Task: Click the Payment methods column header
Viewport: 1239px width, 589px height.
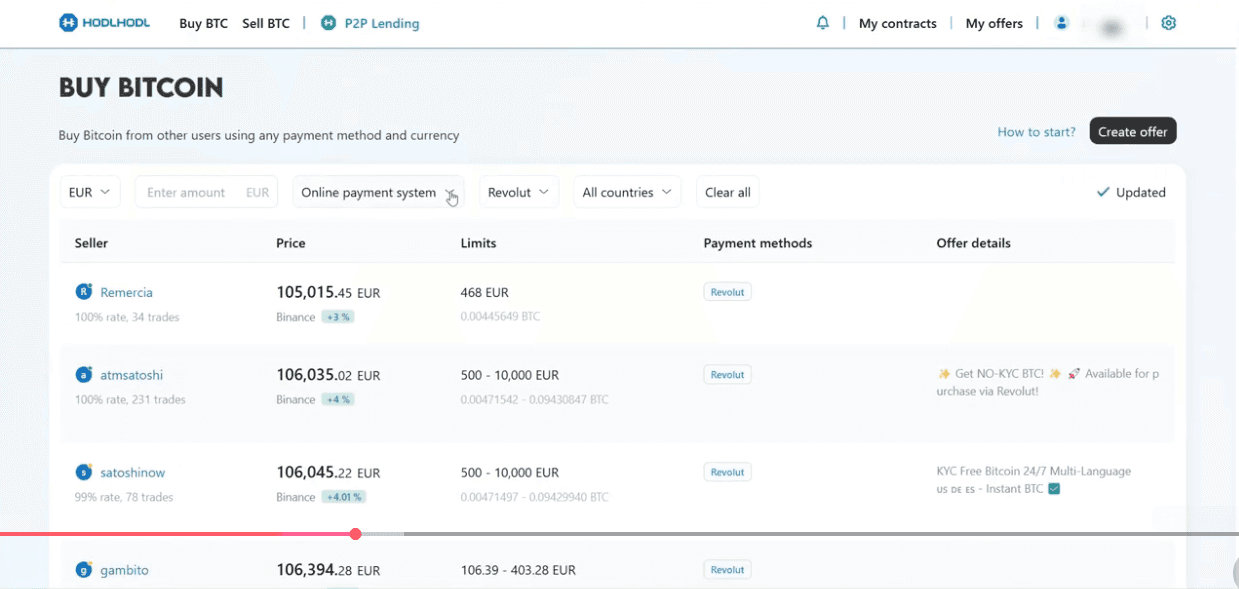Action: pos(758,243)
